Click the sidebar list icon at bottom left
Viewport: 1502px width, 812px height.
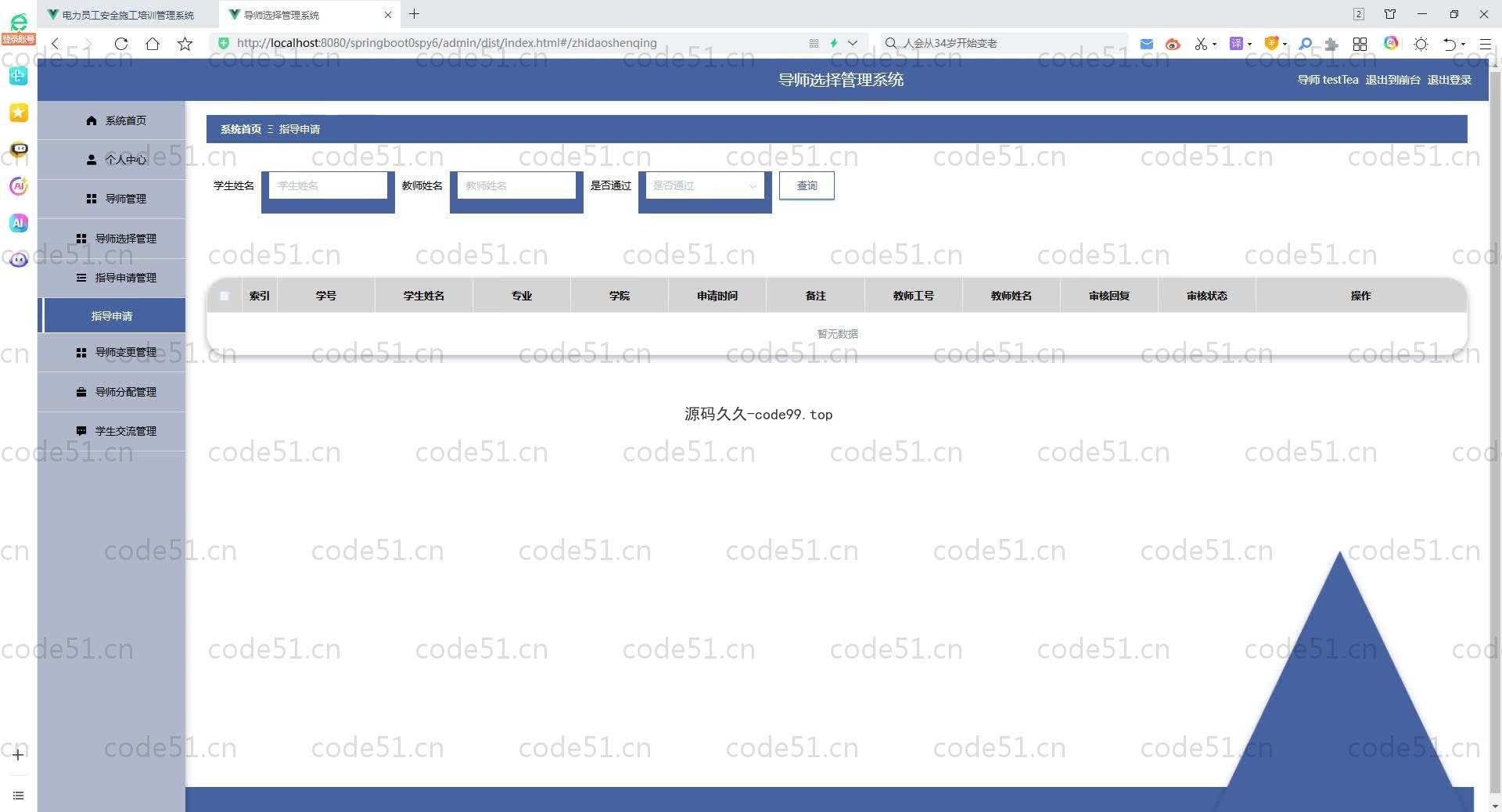point(18,796)
